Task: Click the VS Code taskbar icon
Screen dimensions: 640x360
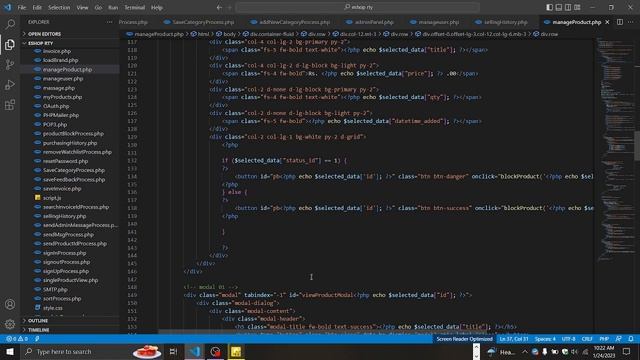Action: pyautogui.click(x=195, y=351)
